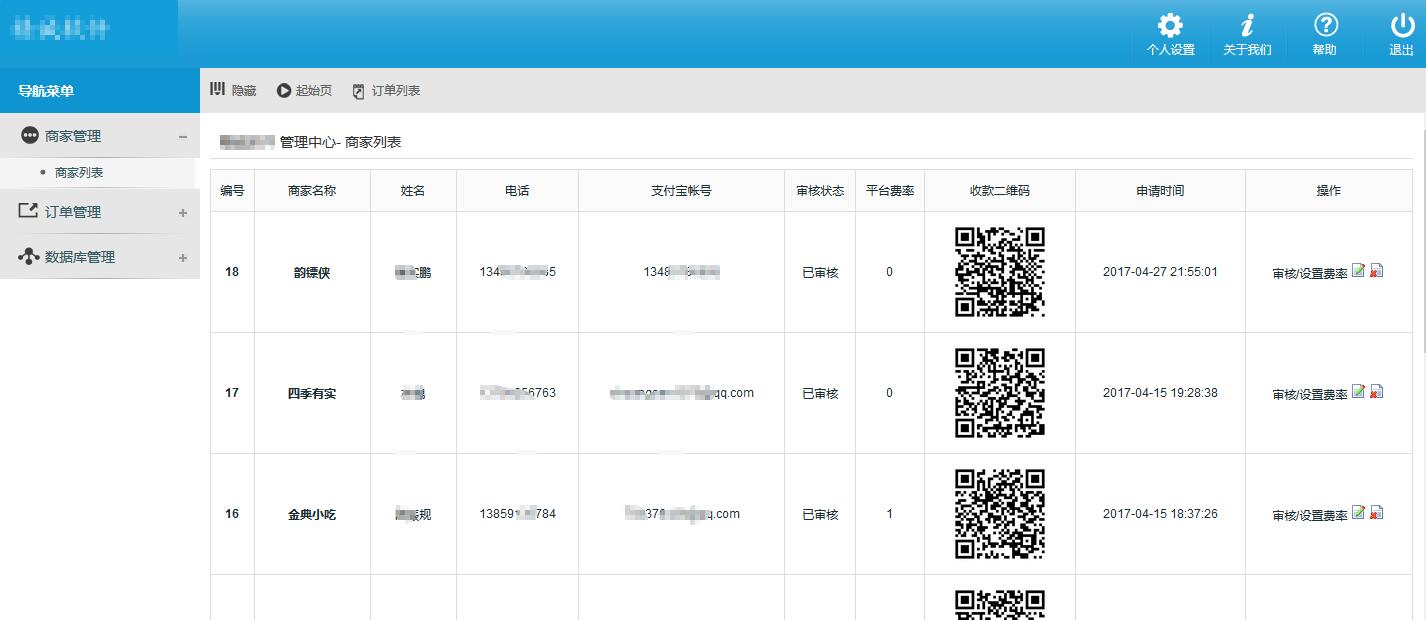Click QR code thumbnail for 韵镖侠
This screenshot has height=620, width=1426.
(x=1000, y=272)
